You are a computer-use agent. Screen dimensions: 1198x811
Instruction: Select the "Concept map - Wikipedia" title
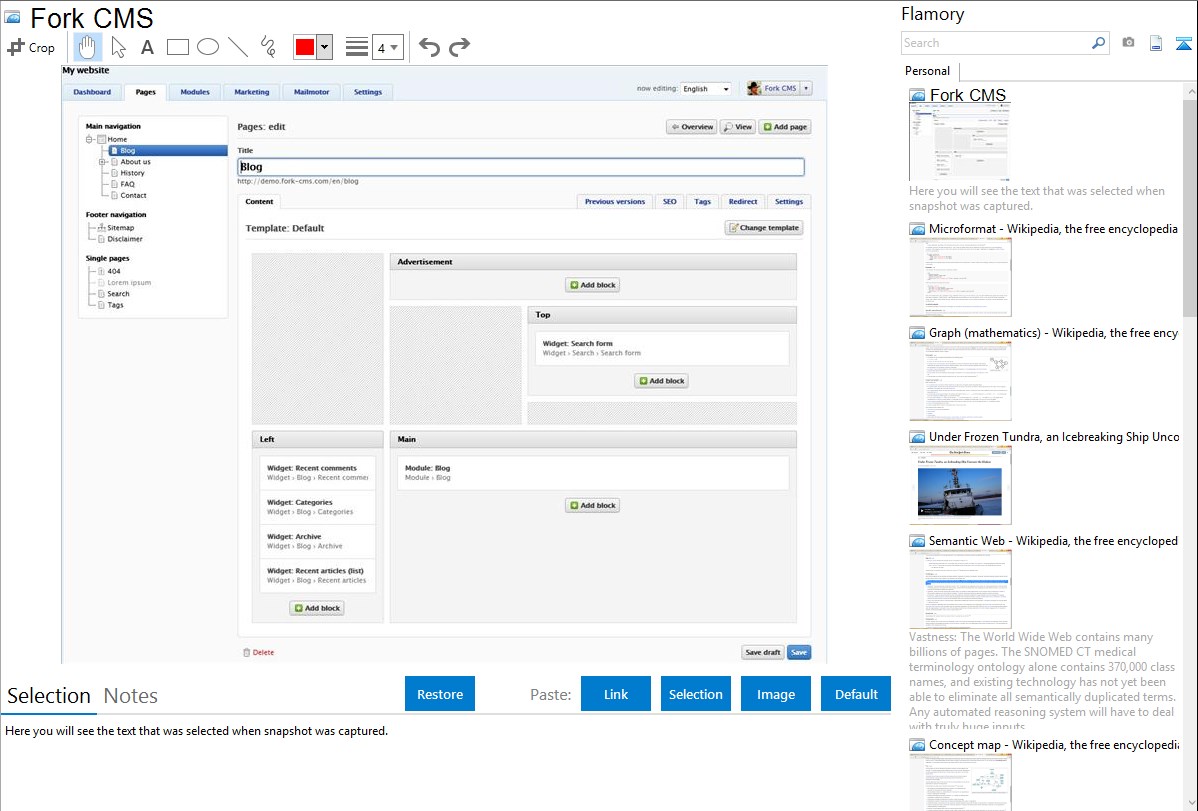[1054, 745]
